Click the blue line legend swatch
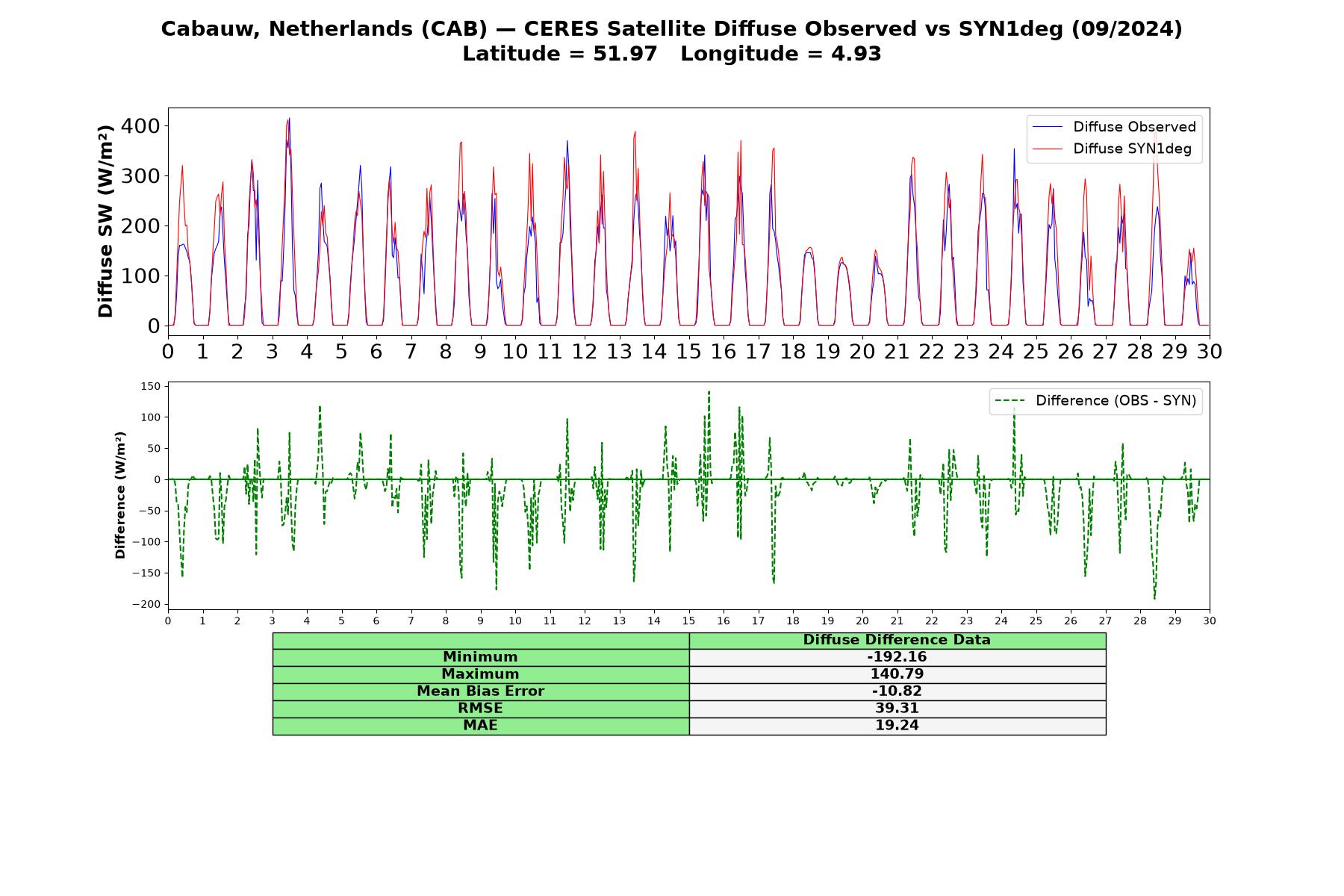The height and width of the screenshot is (896, 1344). click(x=1047, y=128)
